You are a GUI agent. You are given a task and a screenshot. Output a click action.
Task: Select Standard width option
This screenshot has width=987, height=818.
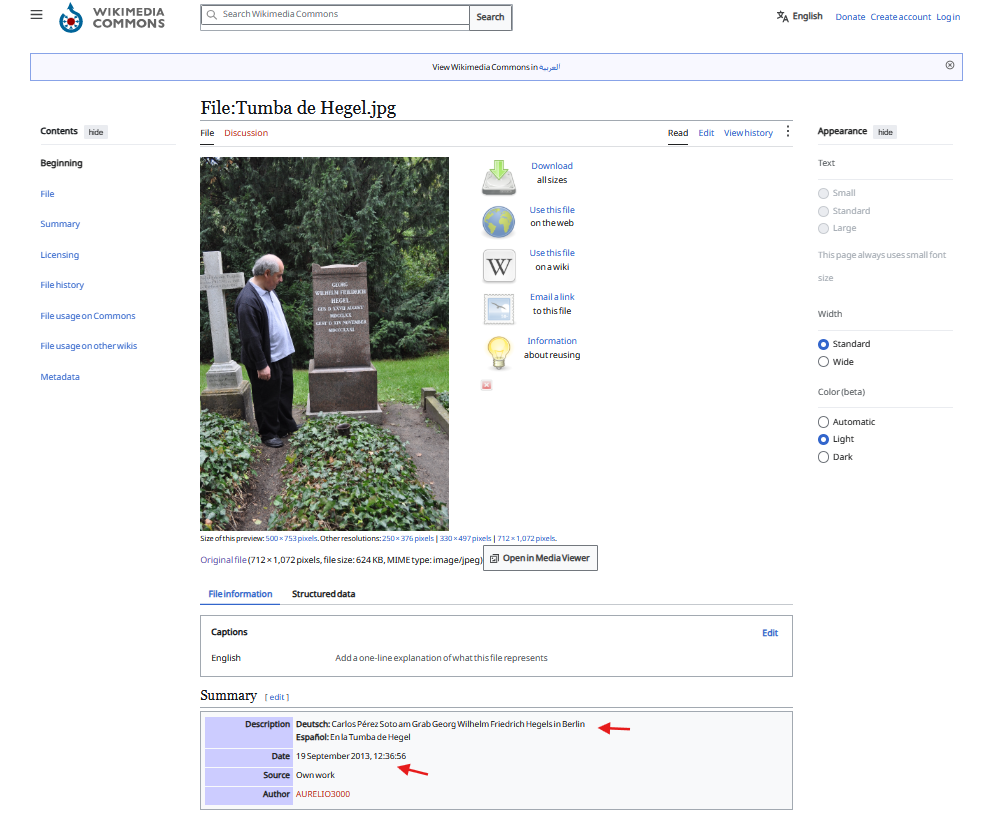pyautogui.click(x=823, y=344)
